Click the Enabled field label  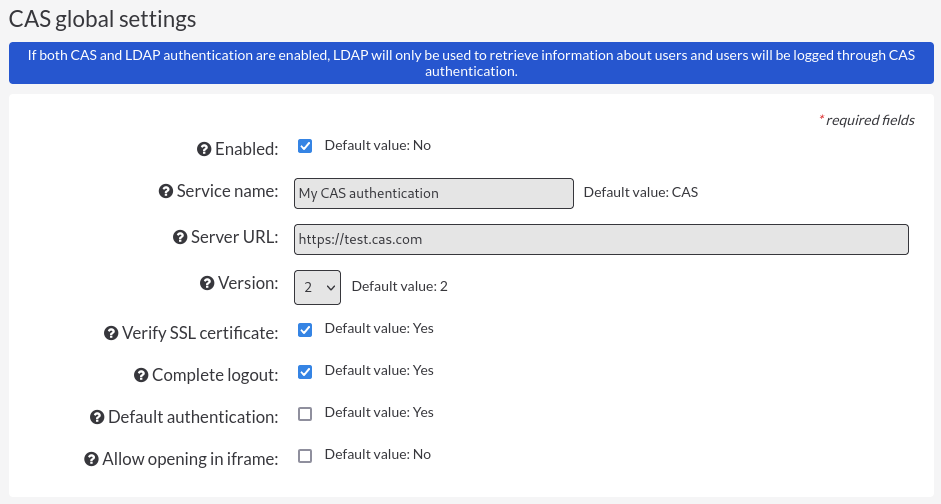pyautogui.click(x=247, y=149)
